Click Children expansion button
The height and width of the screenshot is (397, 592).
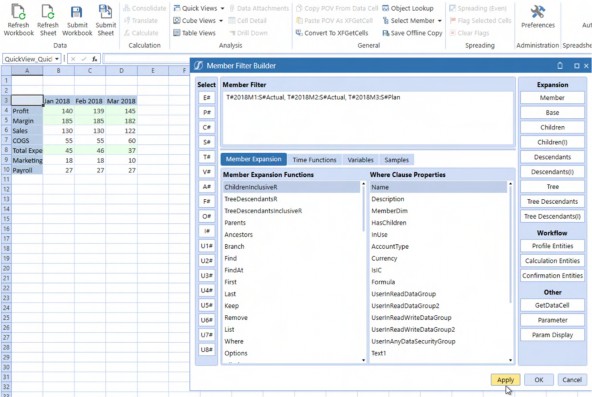pyautogui.click(x=552, y=127)
